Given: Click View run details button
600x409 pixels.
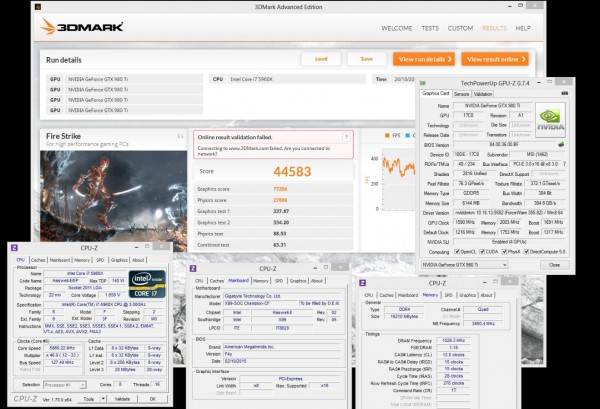Looking at the screenshot, I should coord(424,59).
